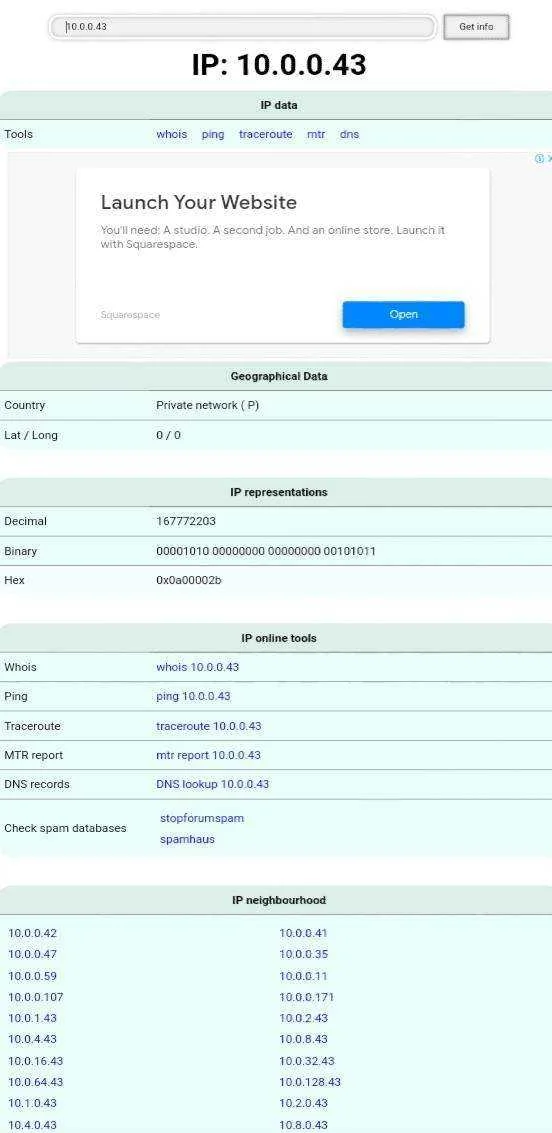Open neighbour IP 10.0.0.47
Image resolution: width=552 pixels, height=1133 pixels.
[x=33, y=955]
